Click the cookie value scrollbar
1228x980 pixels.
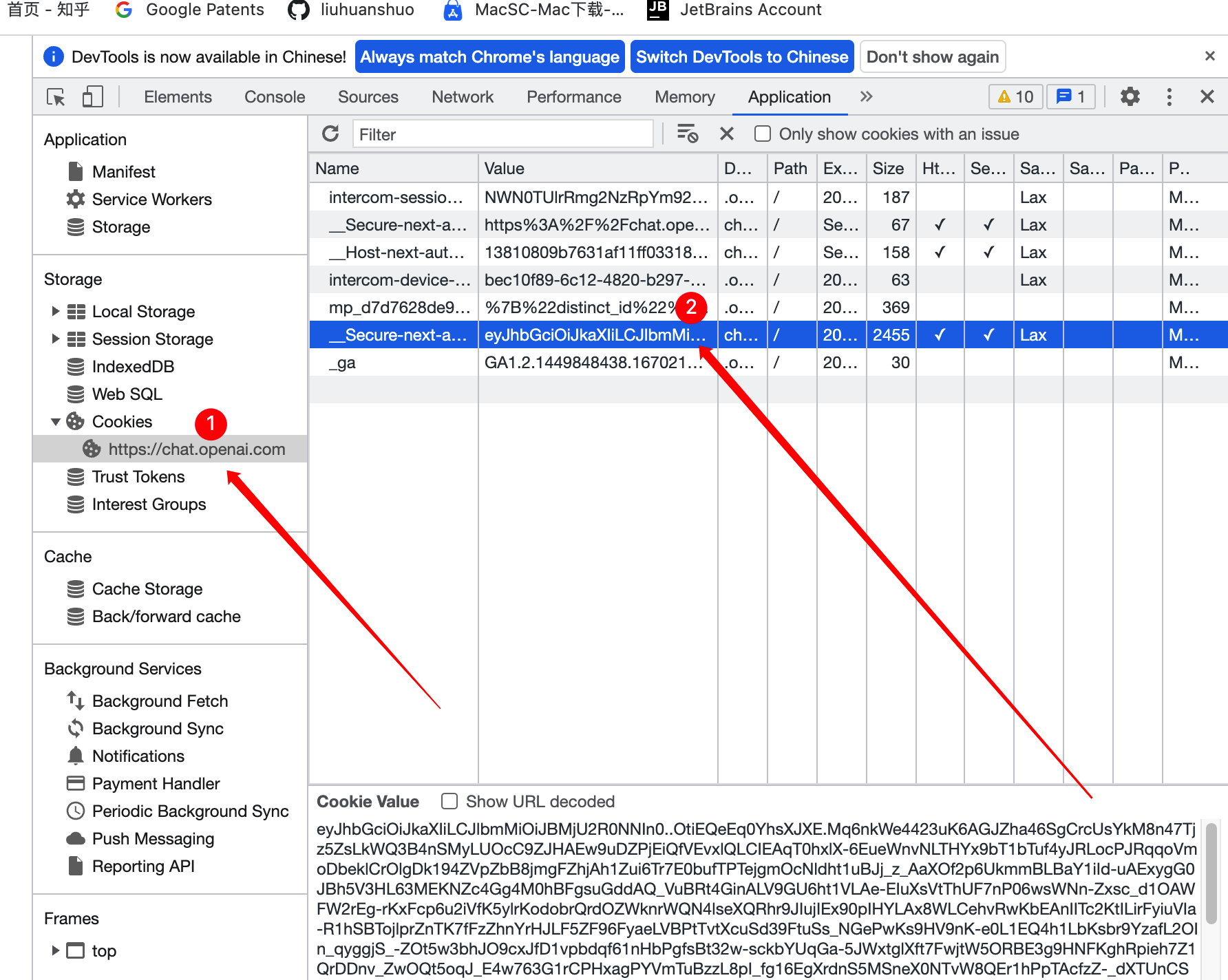[x=1211, y=873]
